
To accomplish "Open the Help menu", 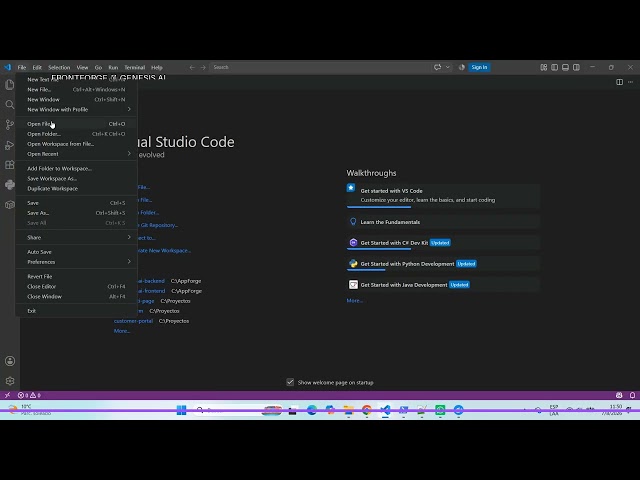I will (157, 67).
